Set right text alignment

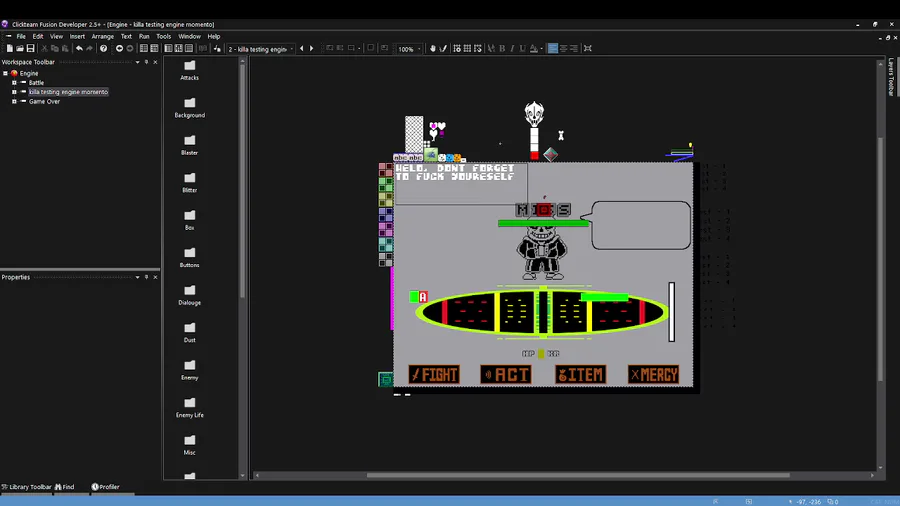[x=574, y=49]
